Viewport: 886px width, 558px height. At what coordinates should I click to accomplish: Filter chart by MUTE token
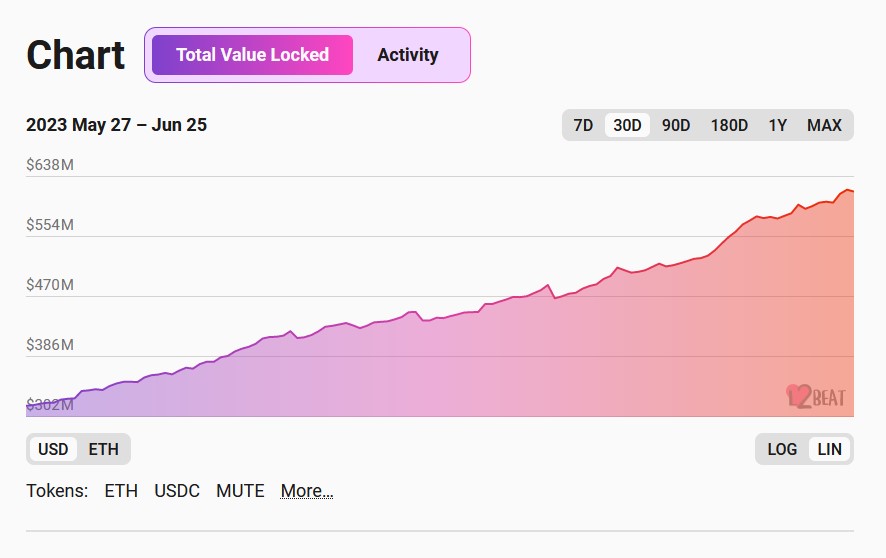click(240, 491)
